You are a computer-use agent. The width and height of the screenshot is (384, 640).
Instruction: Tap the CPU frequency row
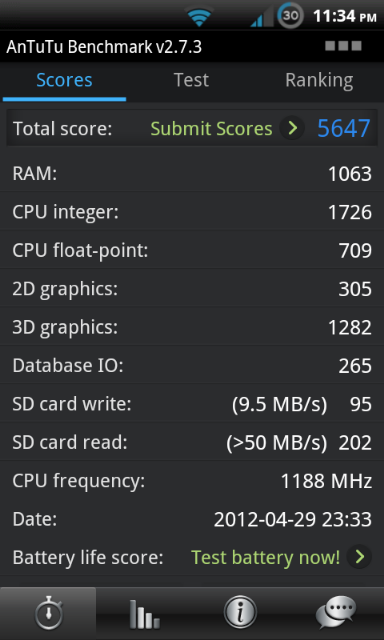[192, 481]
